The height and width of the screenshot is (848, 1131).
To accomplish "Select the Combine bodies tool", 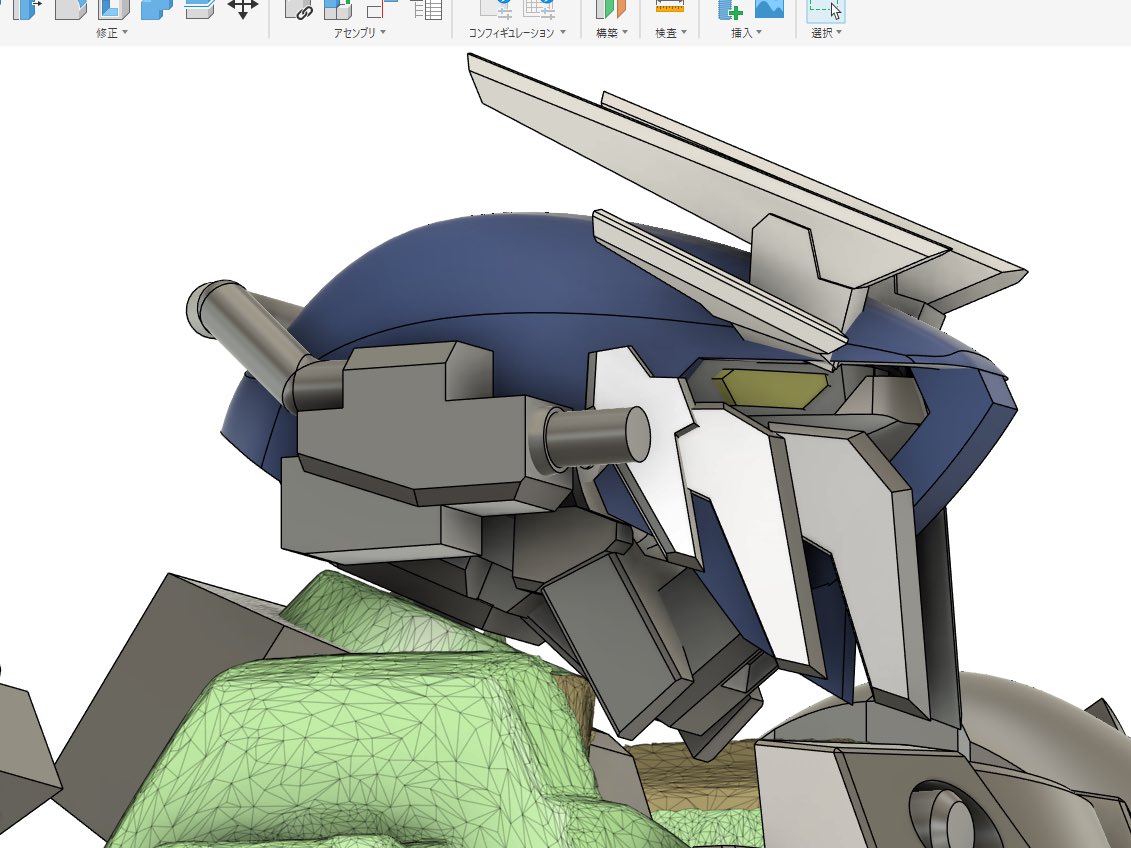I will click(x=157, y=9).
